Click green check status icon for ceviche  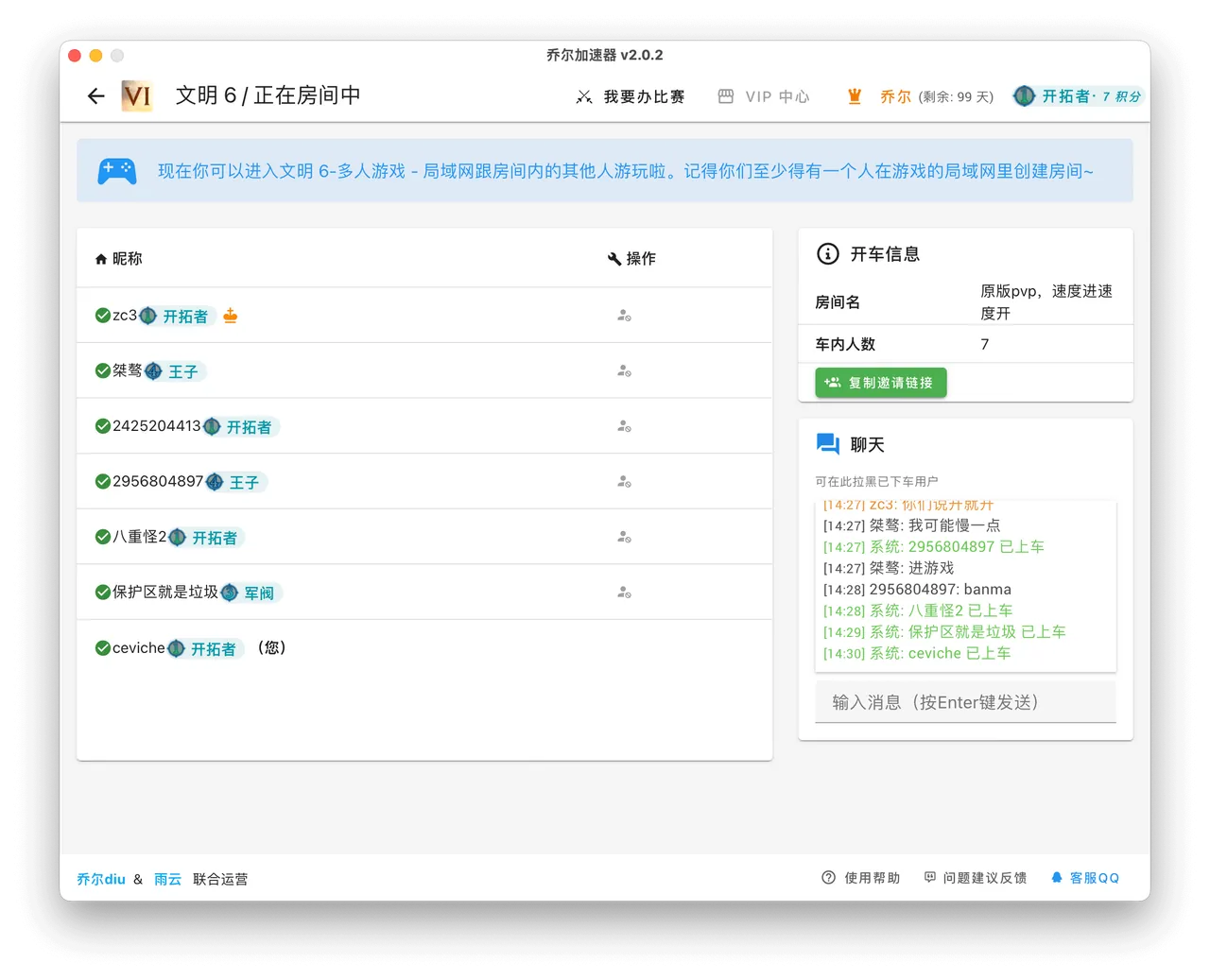click(103, 648)
